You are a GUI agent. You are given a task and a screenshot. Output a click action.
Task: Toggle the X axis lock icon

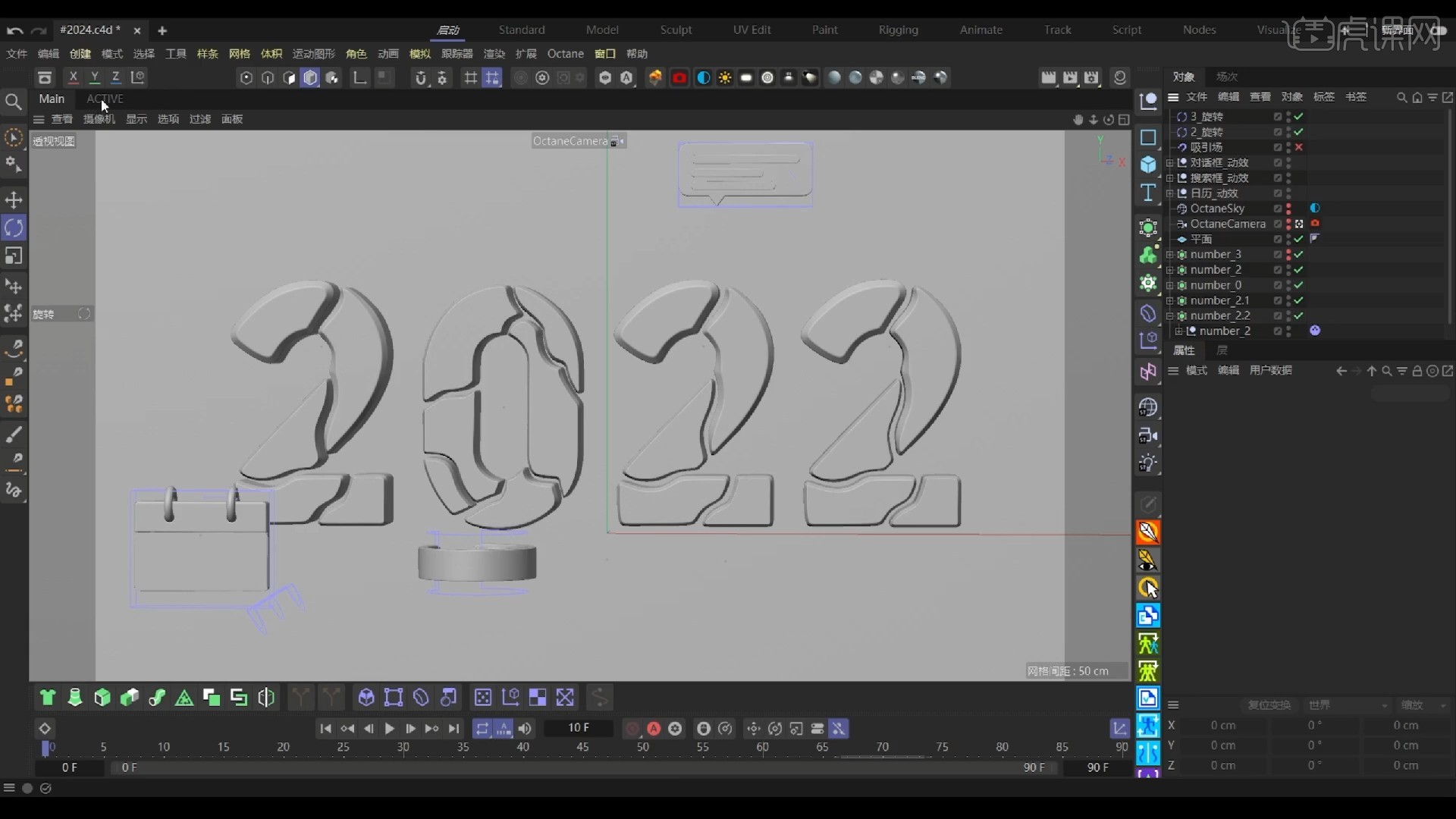[x=73, y=77]
